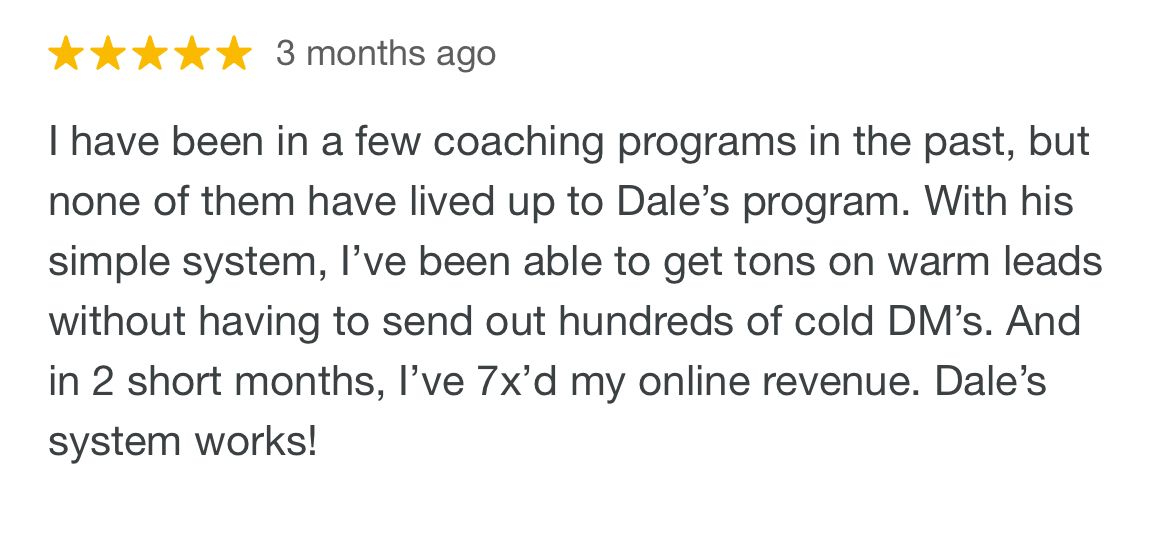Image resolution: width=1170 pixels, height=534 pixels.
Task: Click the fourth gold star
Action: coord(193,54)
